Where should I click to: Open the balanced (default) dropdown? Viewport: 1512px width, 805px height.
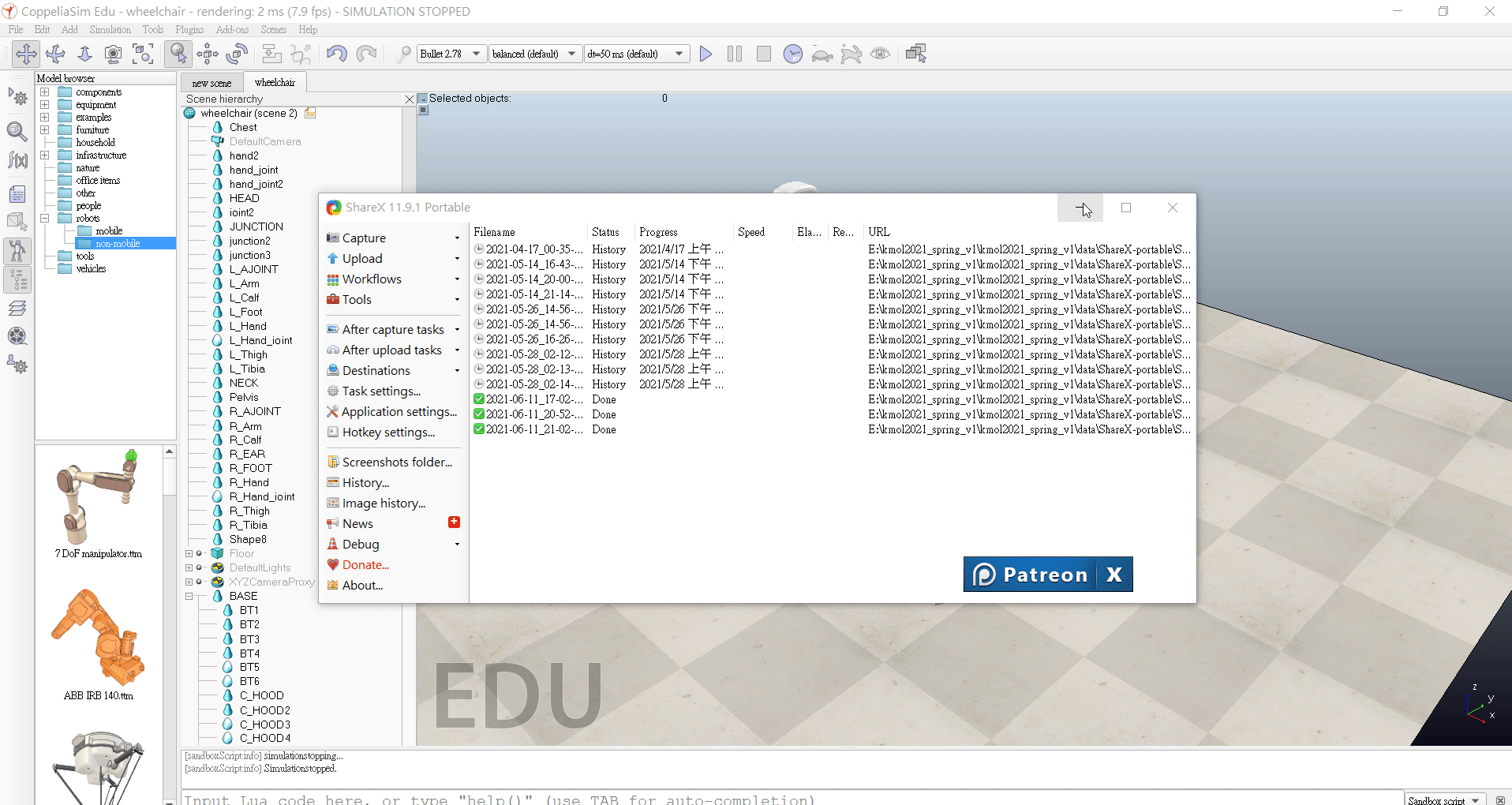pyautogui.click(x=533, y=54)
